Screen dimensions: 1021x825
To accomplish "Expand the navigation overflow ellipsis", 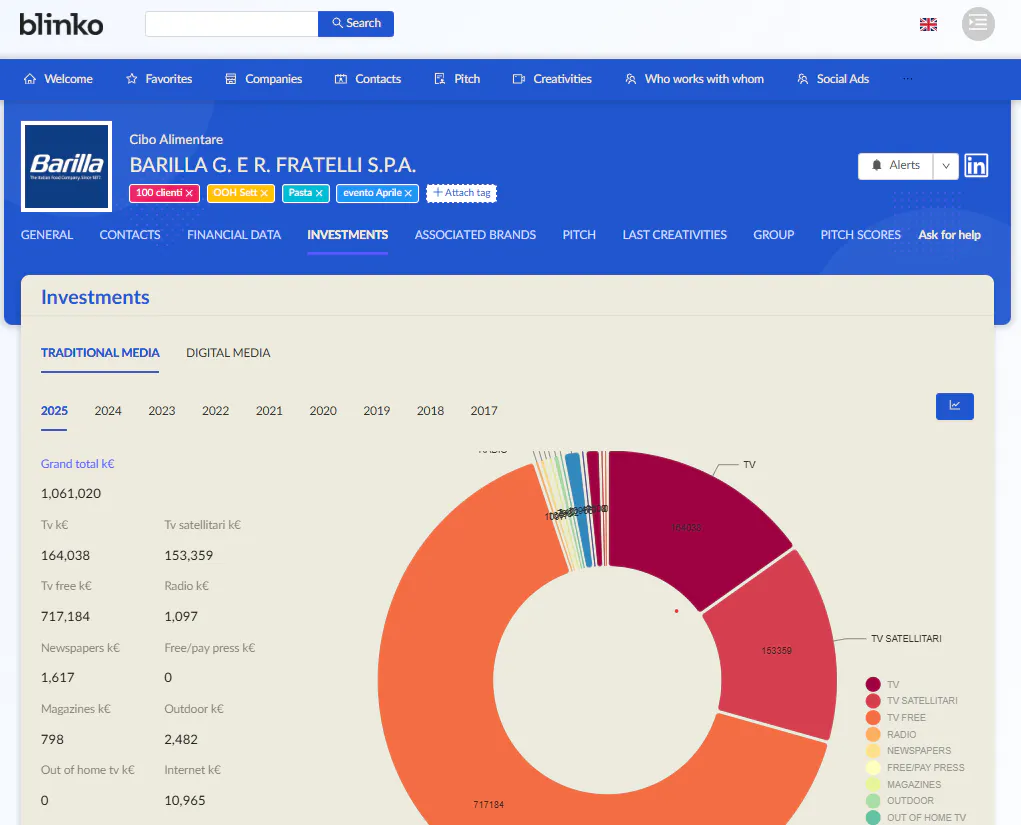I will [x=907, y=79].
